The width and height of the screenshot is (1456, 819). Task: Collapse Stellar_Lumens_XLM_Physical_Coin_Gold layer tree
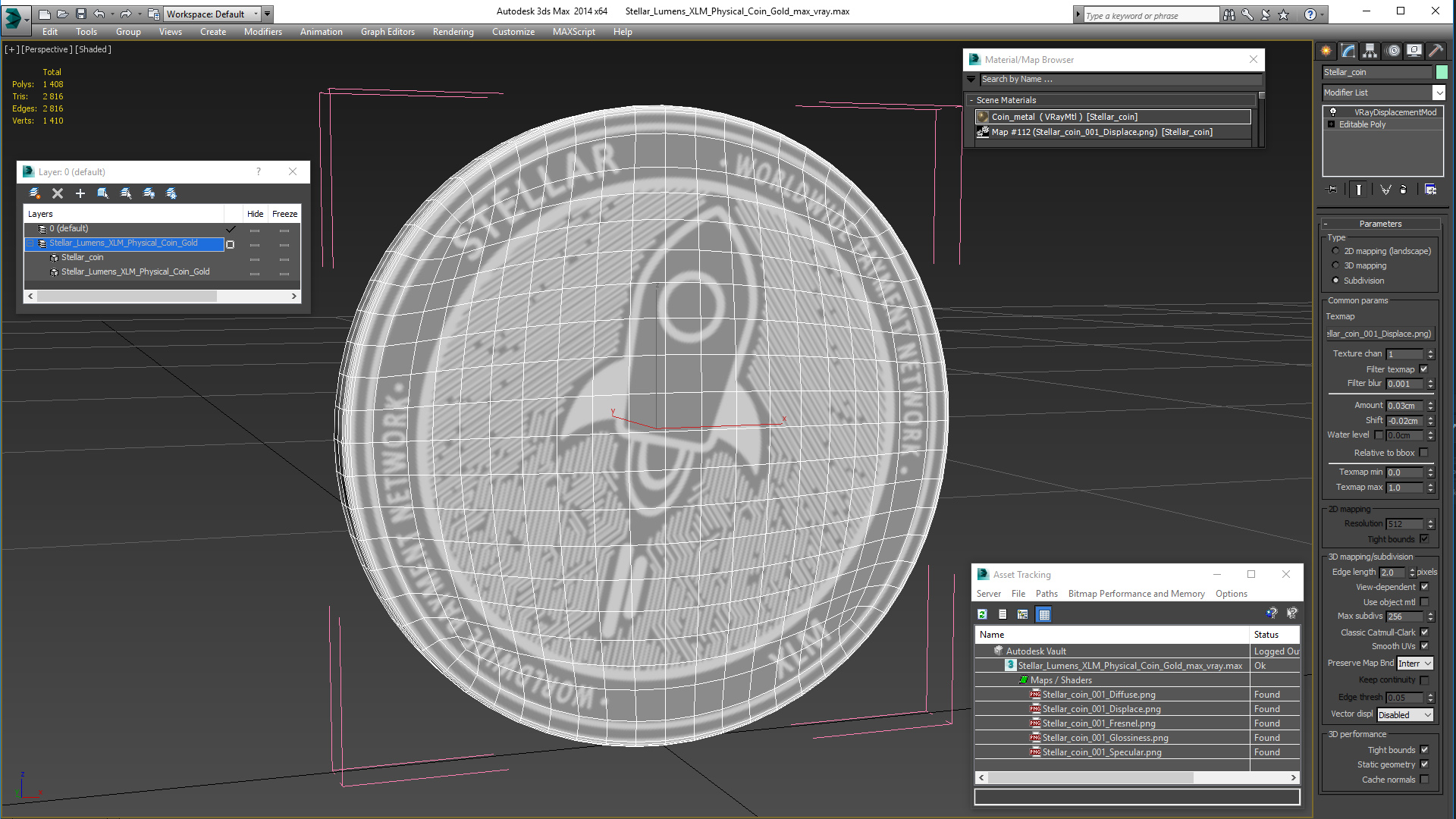click(x=30, y=243)
